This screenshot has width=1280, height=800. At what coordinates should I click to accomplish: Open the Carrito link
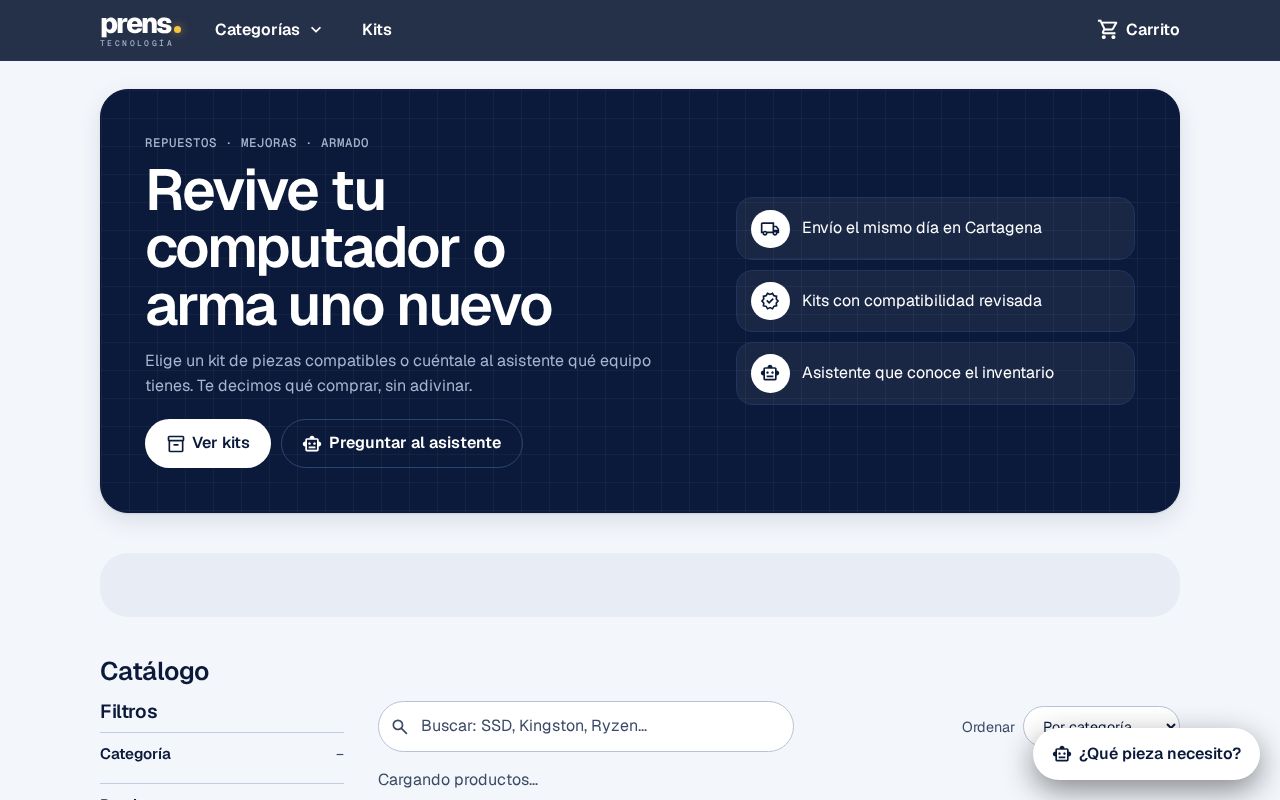tap(1138, 30)
